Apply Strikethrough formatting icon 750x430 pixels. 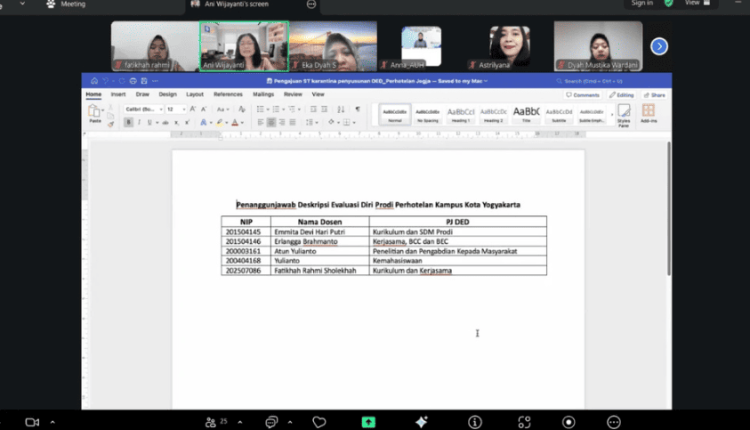pyautogui.click(x=165, y=123)
